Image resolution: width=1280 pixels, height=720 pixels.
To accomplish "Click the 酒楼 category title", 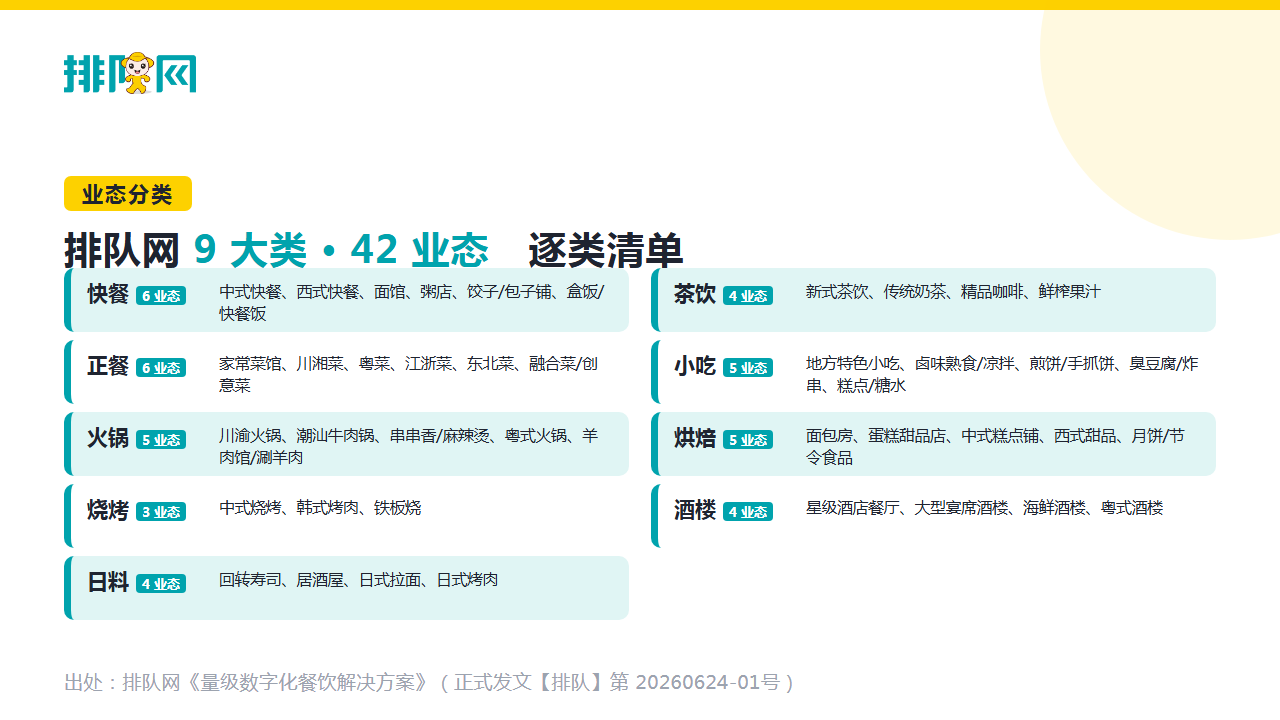I will 695,511.
